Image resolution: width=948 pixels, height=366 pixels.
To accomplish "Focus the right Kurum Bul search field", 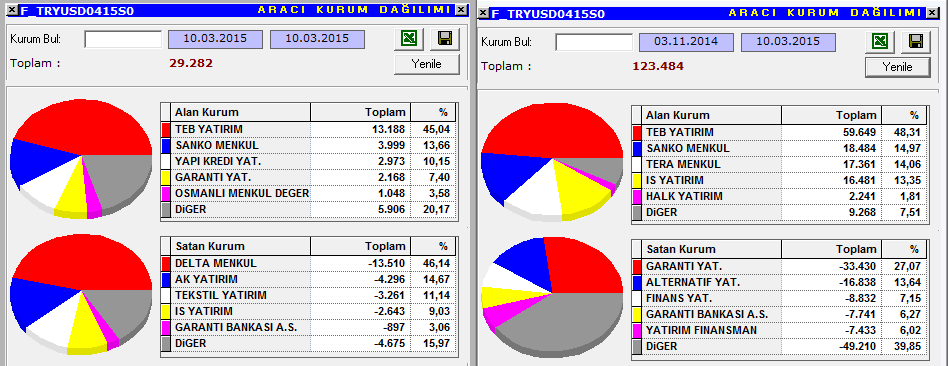I will [594, 42].
